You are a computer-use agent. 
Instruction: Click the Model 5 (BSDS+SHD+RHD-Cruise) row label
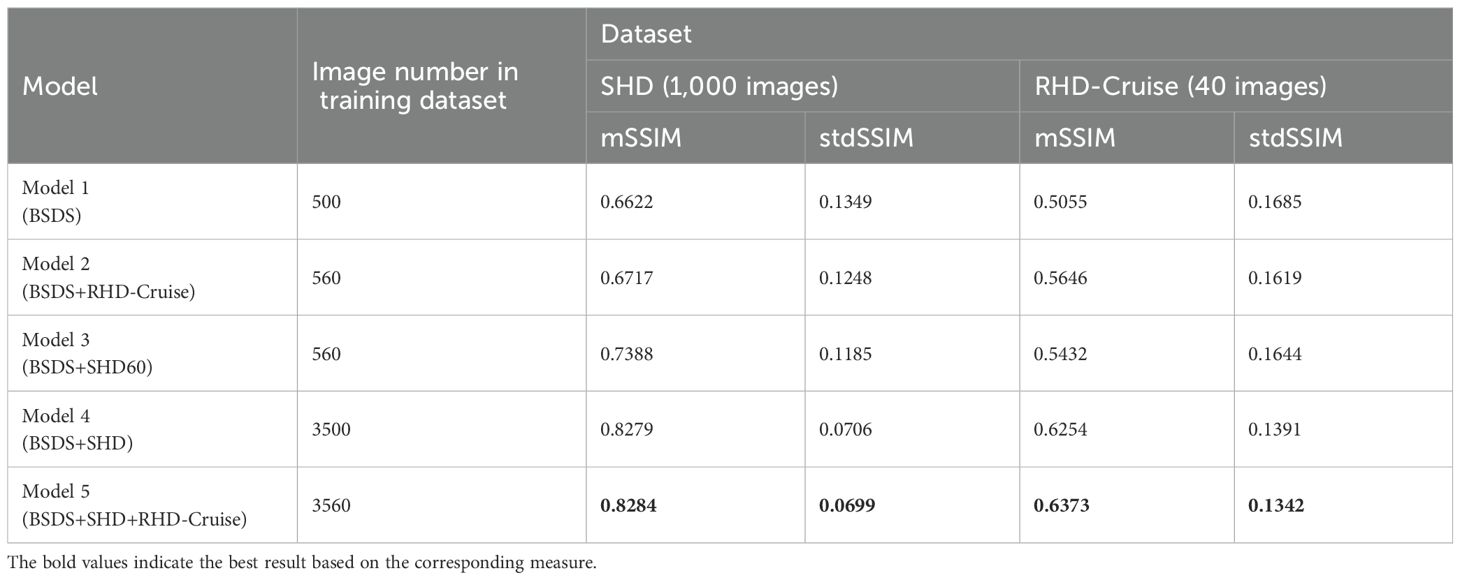[x=125, y=506]
